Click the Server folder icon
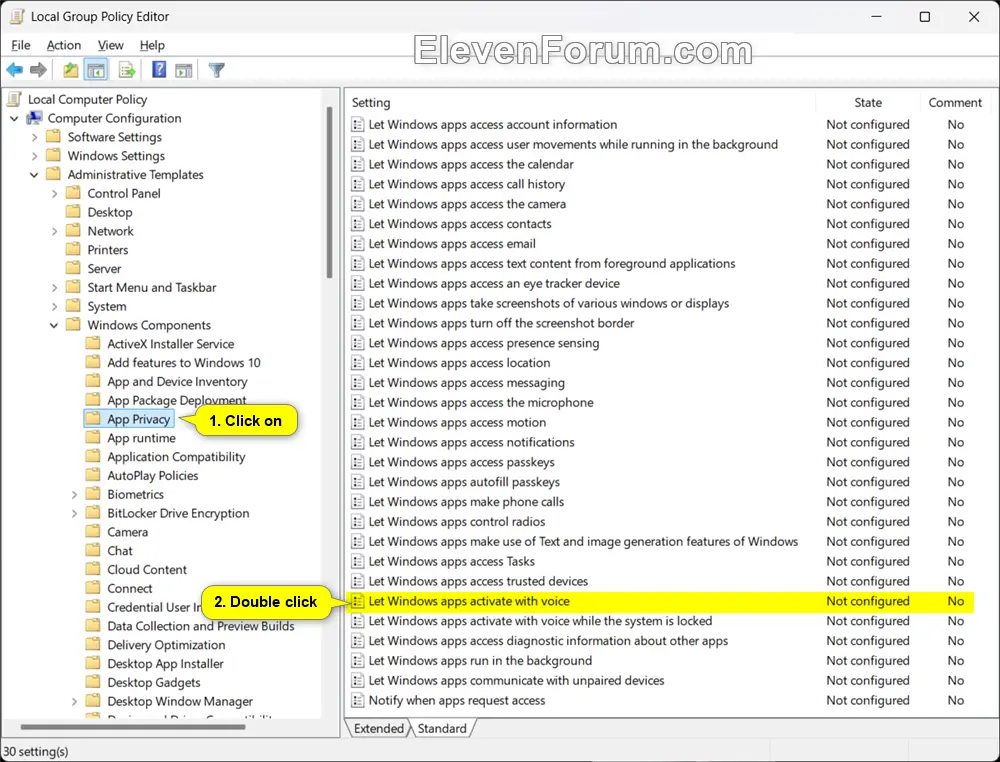The width and height of the screenshot is (1000, 762). (x=73, y=268)
